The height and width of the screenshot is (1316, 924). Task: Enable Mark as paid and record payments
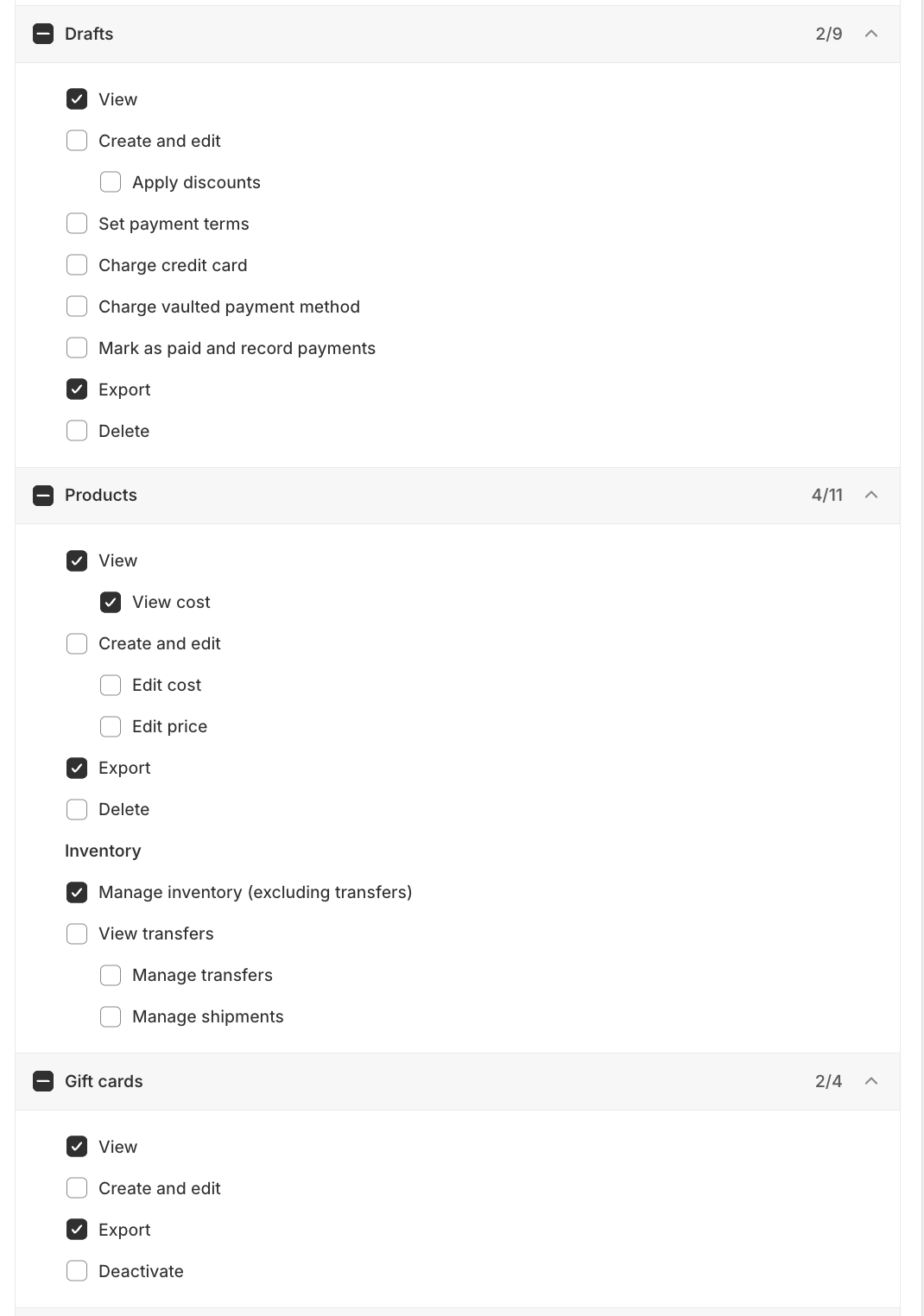(77, 347)
